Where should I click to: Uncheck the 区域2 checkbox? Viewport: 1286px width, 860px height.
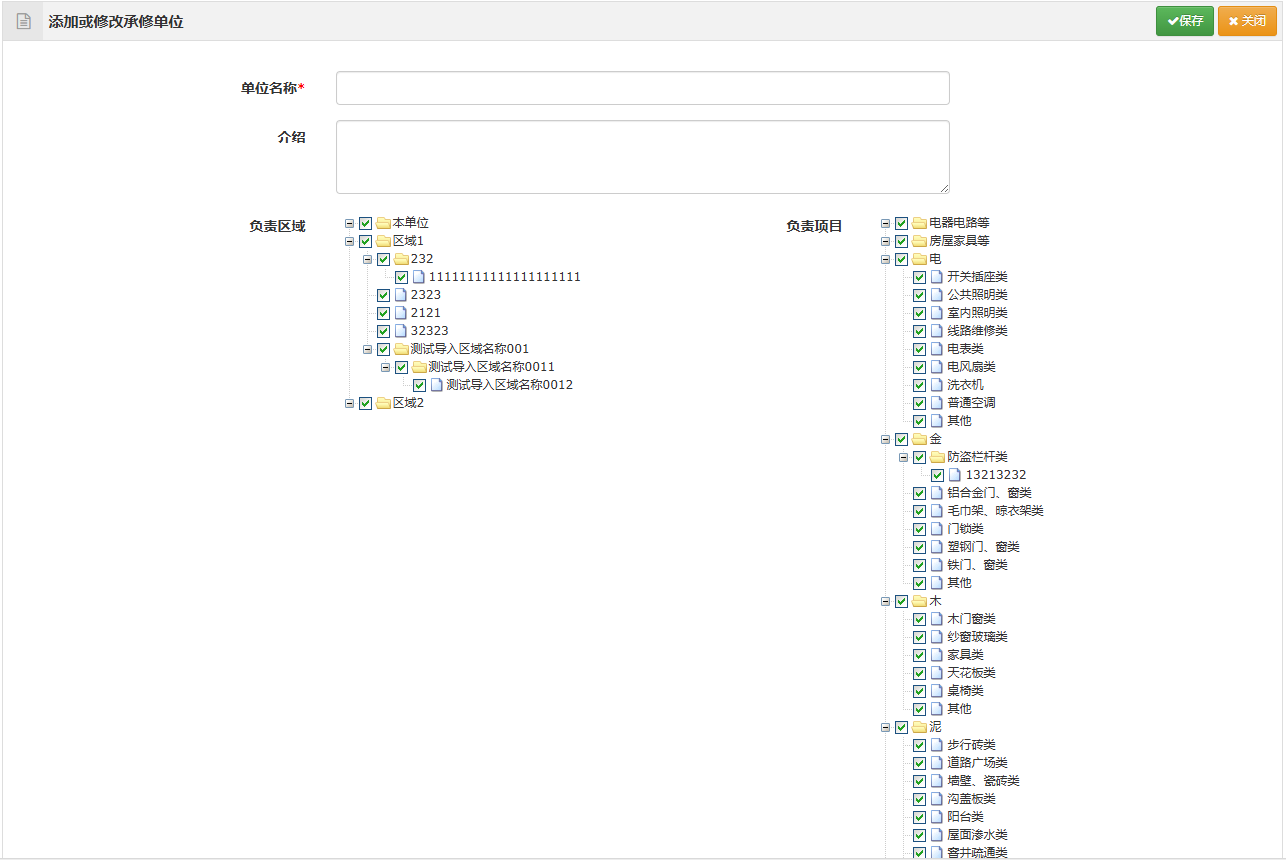[365, 403]
